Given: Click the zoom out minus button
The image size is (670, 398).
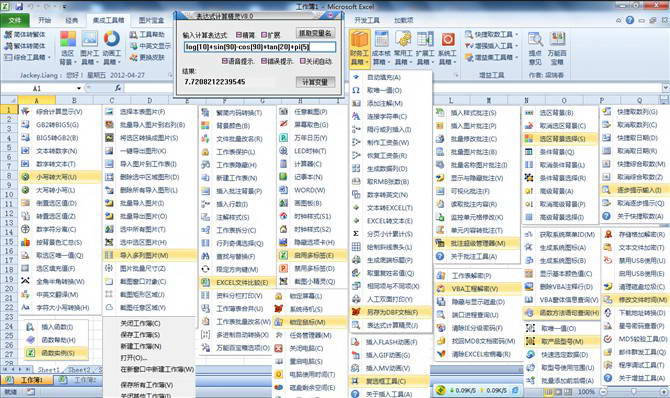Looking at the screenshot, I should pyautogui.click(x=603, y=391).
